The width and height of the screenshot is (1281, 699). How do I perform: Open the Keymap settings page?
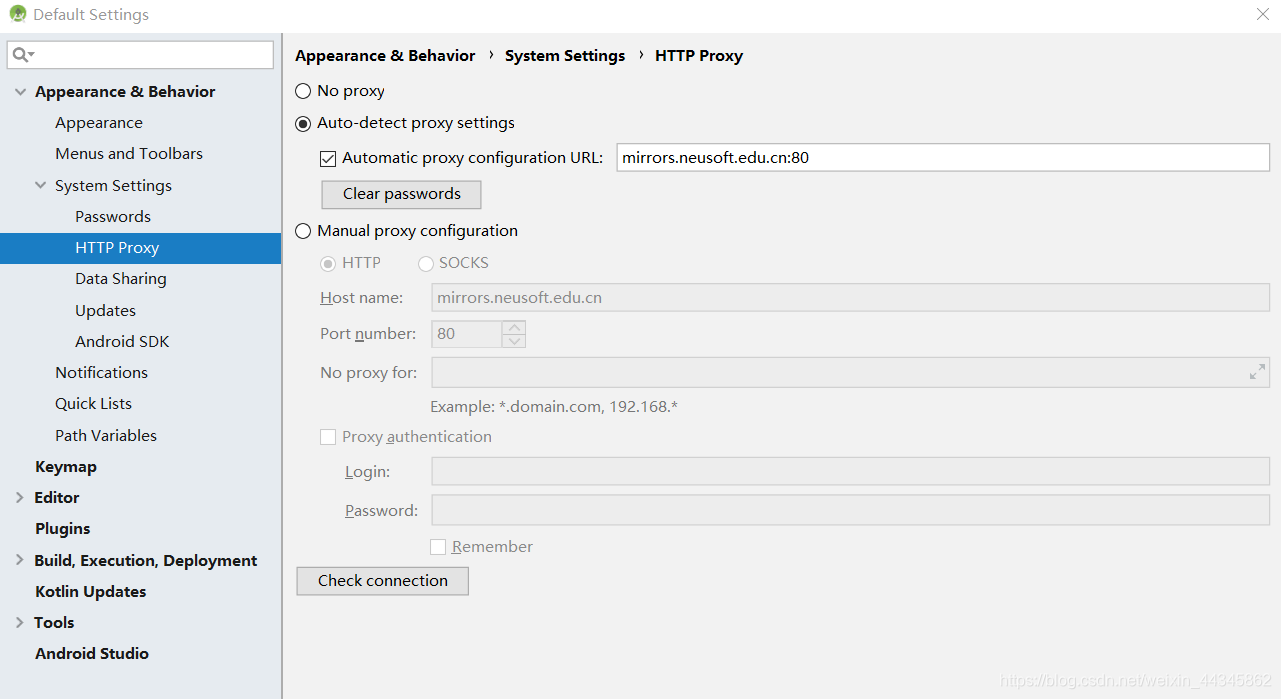click(66, 467)
